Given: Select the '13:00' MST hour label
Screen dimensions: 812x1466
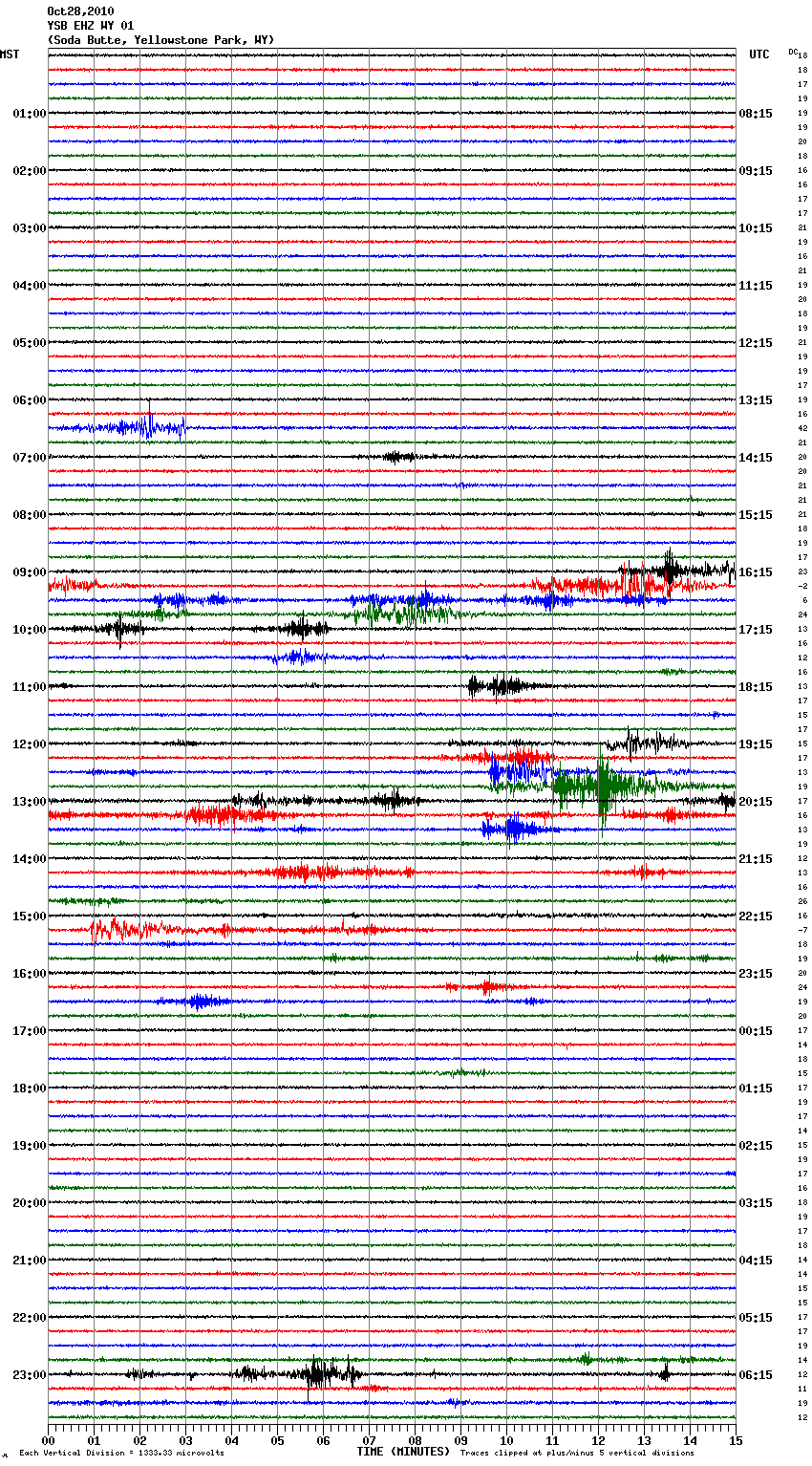Looking at the screenshot, I should (x=29, y=802).
